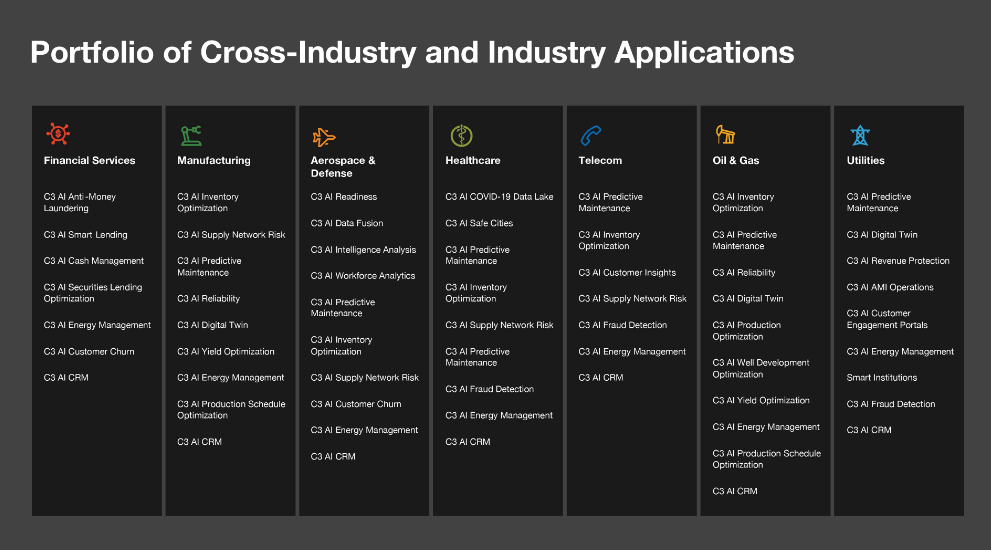This screenshot has width=991, height=550.
Task: Click C3 AI CRM under Utilities
Action: click(869, 430)
